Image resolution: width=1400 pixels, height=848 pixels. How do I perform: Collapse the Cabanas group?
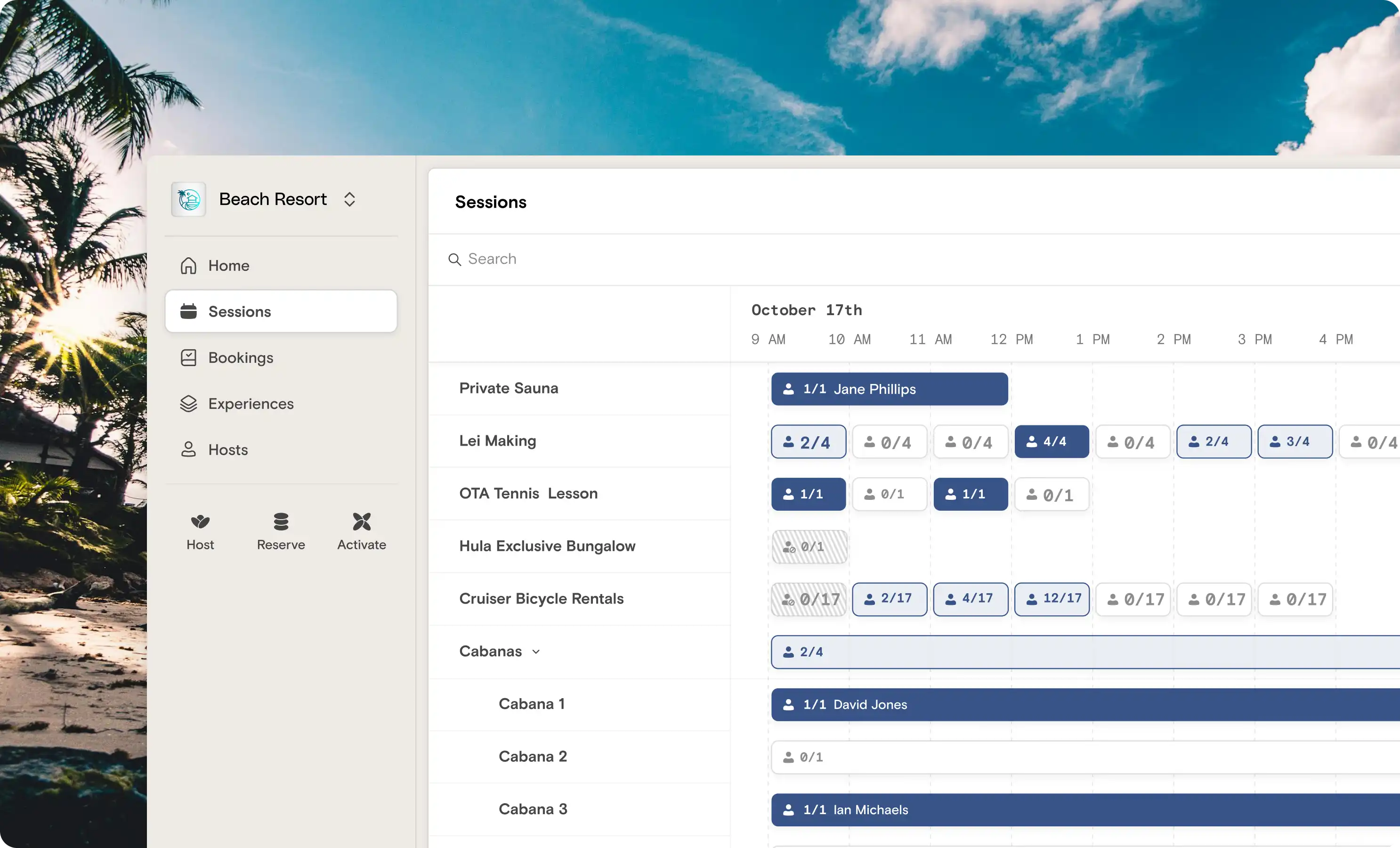coord(536,652)
